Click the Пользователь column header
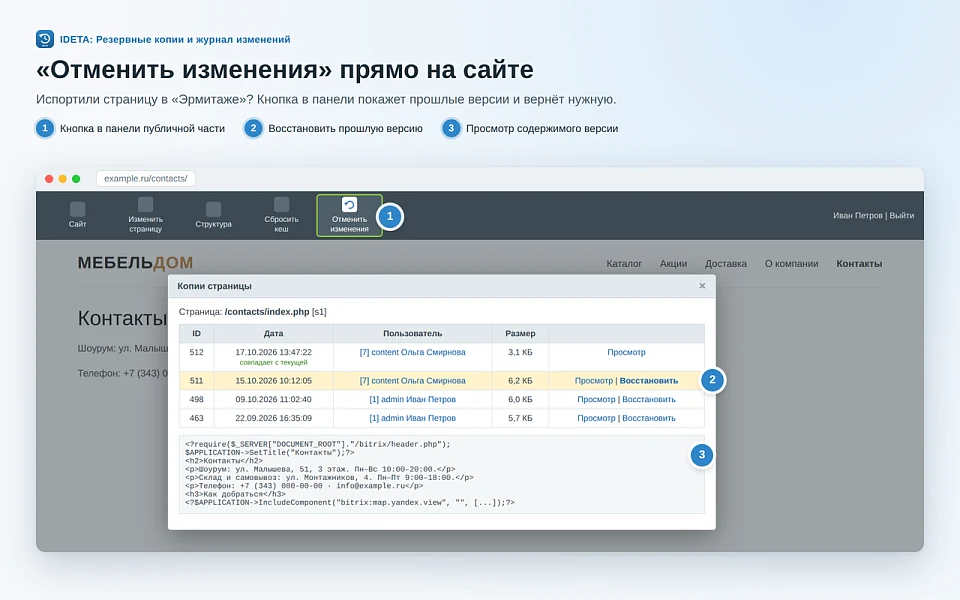960x600 pixels. pos(412,333)
